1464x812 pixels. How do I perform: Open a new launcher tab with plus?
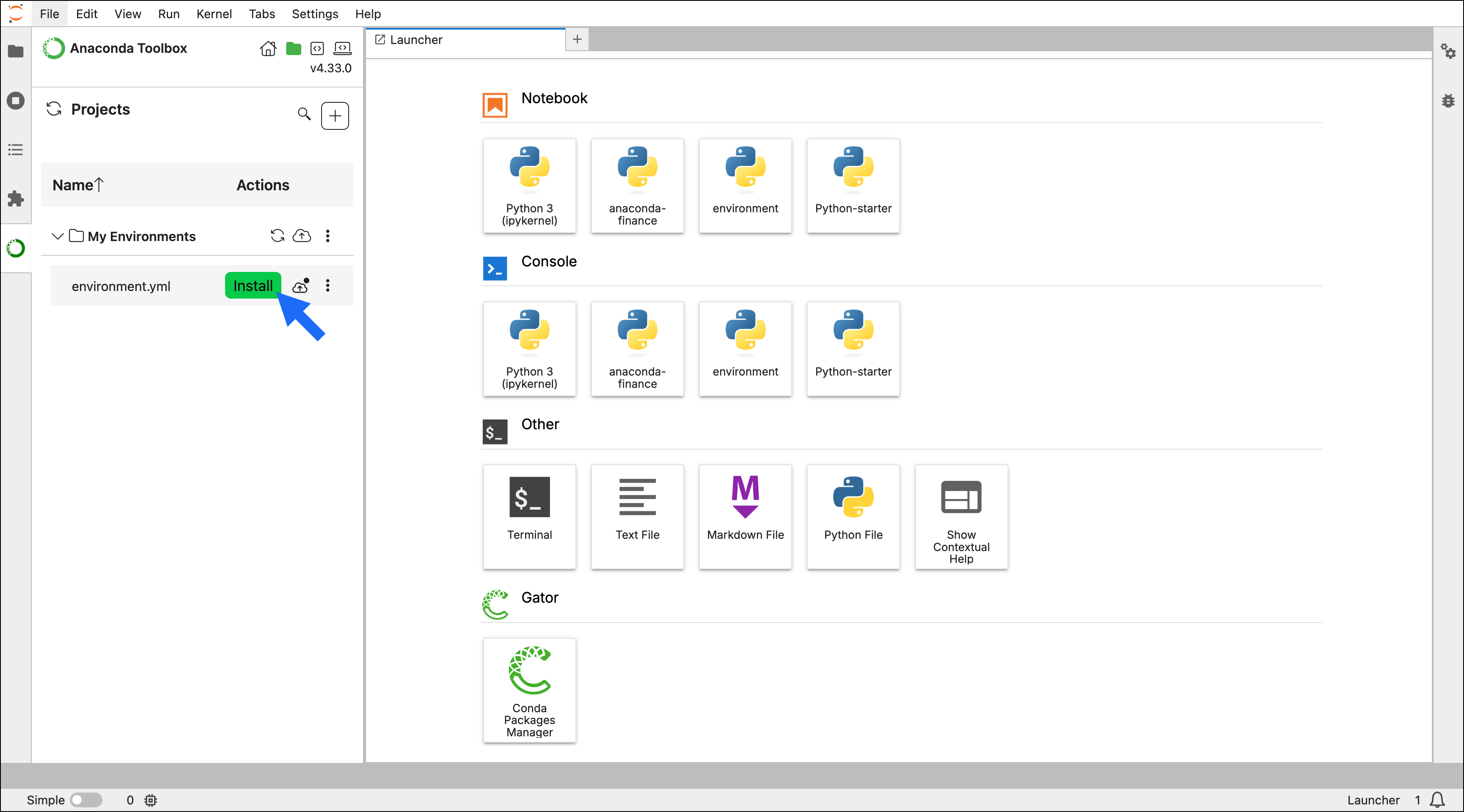pos(577,39)
